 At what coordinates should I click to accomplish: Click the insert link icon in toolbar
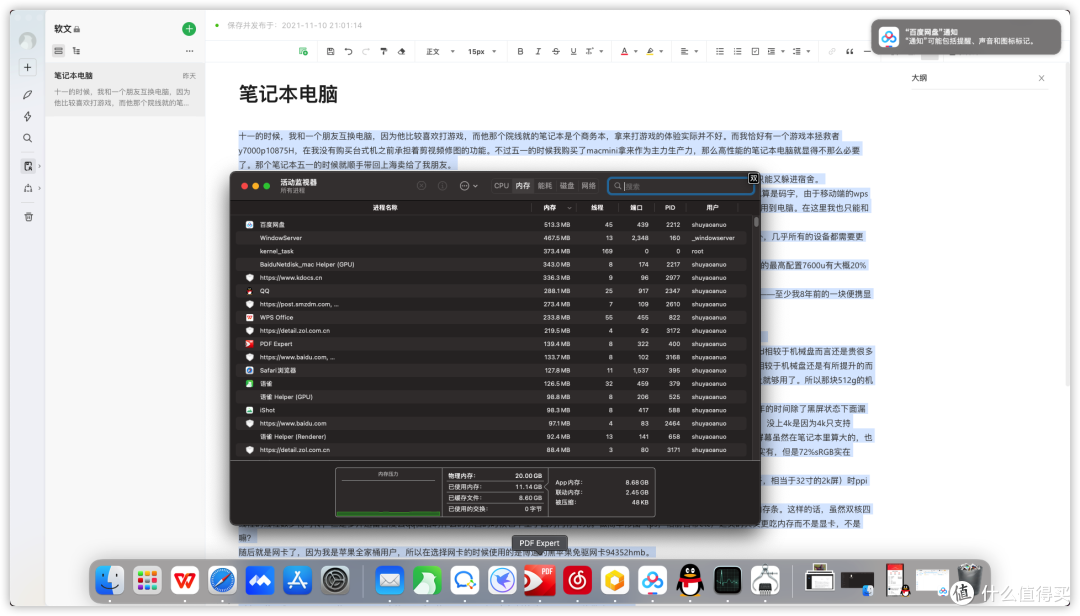[831, 51]
